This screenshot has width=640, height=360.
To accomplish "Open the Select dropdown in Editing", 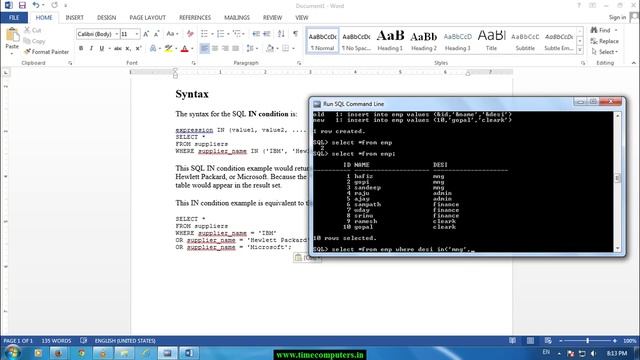I will [x=604, y=52].
